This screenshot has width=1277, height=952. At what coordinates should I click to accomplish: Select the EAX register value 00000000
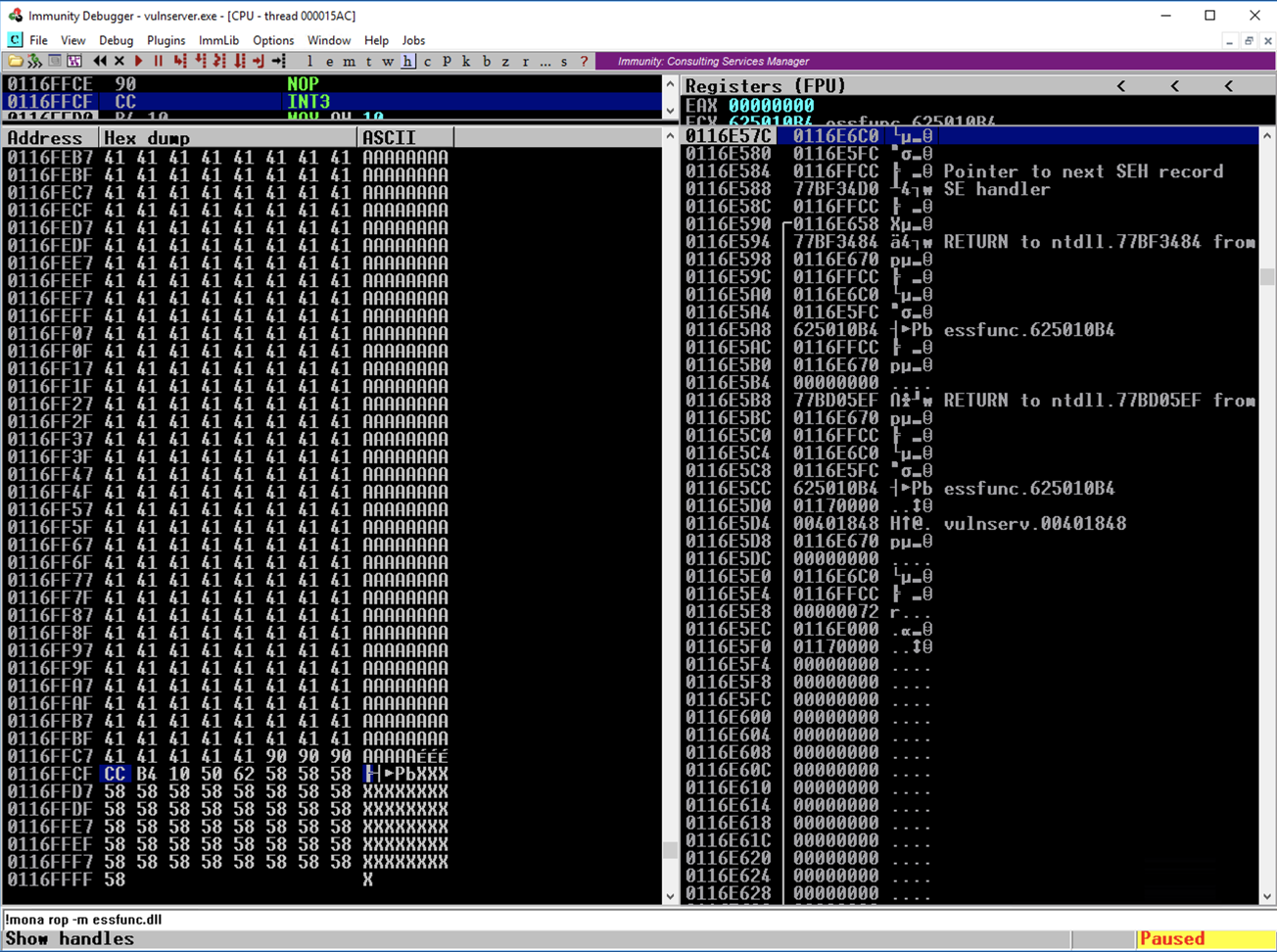click(x=771, y=106)
